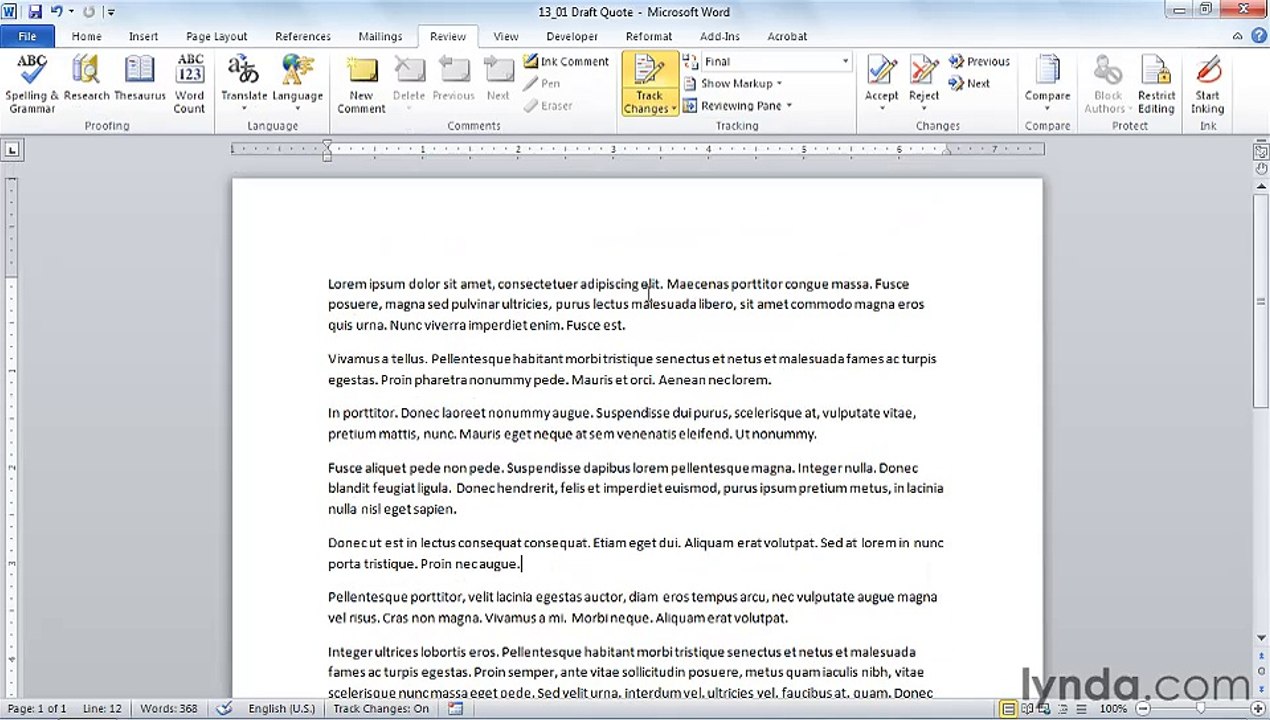Go to the Previous change
This screenshot has width=1270, height=720.
pyautogui.click(x=979, y=61)
